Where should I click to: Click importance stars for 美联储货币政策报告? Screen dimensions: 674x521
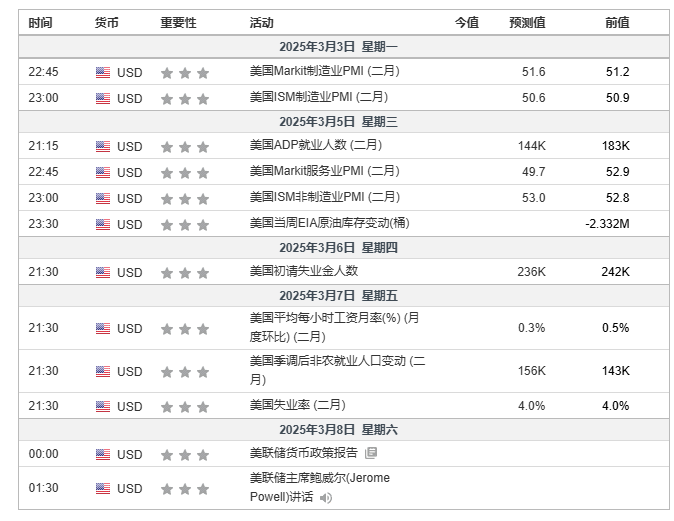coord(184,454)
